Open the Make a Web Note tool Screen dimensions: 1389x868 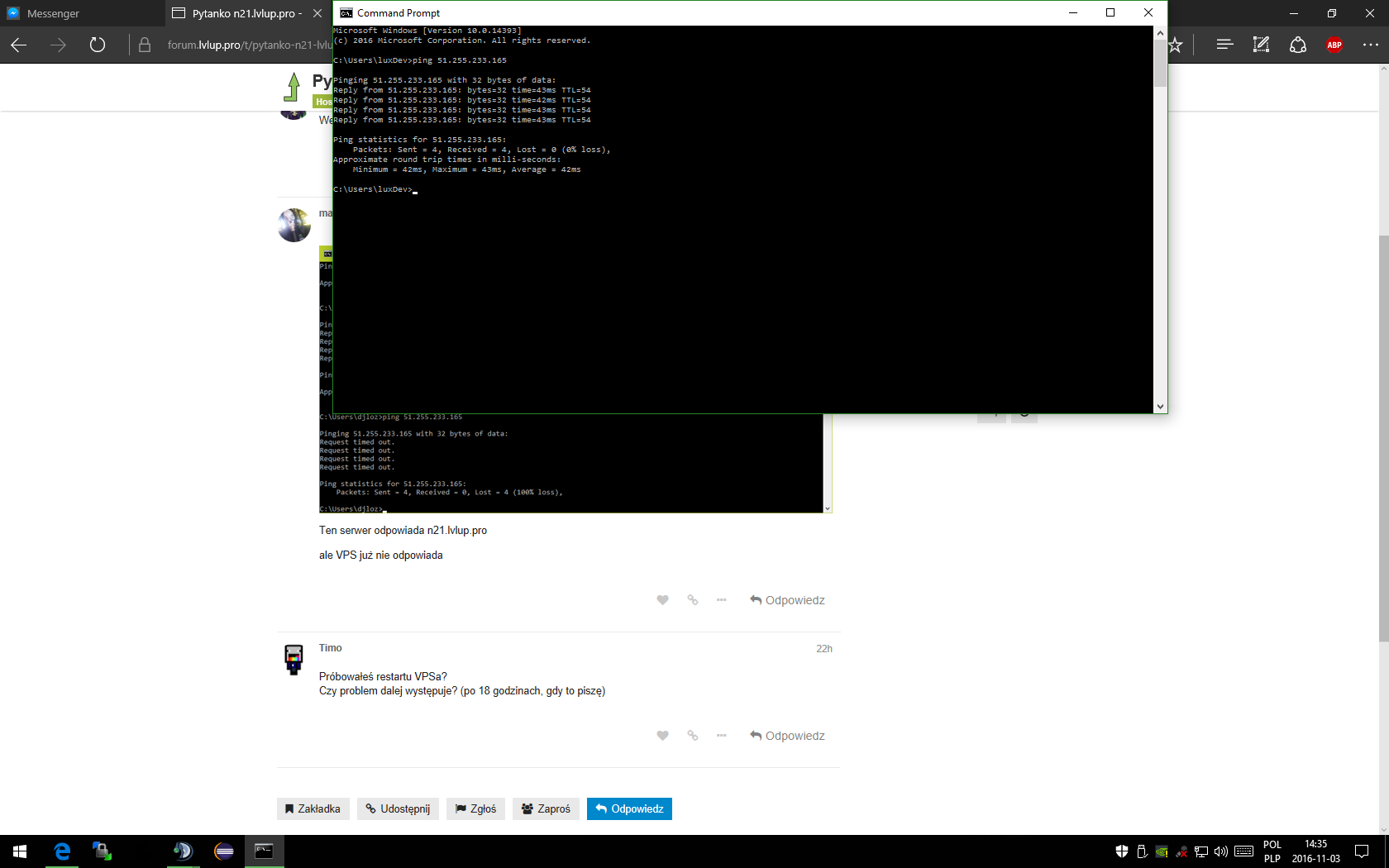pyautogui.click(x=1261, y=45)
